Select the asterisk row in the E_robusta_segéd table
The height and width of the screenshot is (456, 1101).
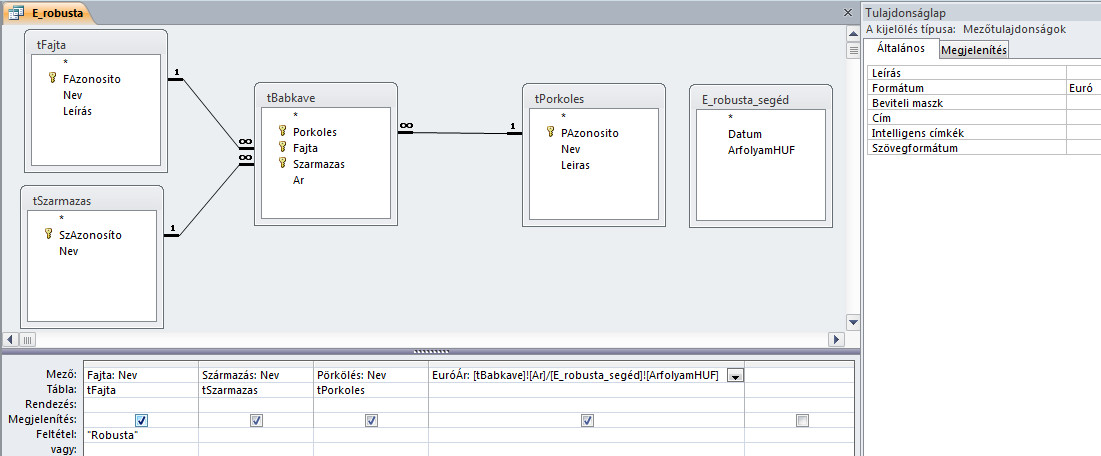point(730,117)
